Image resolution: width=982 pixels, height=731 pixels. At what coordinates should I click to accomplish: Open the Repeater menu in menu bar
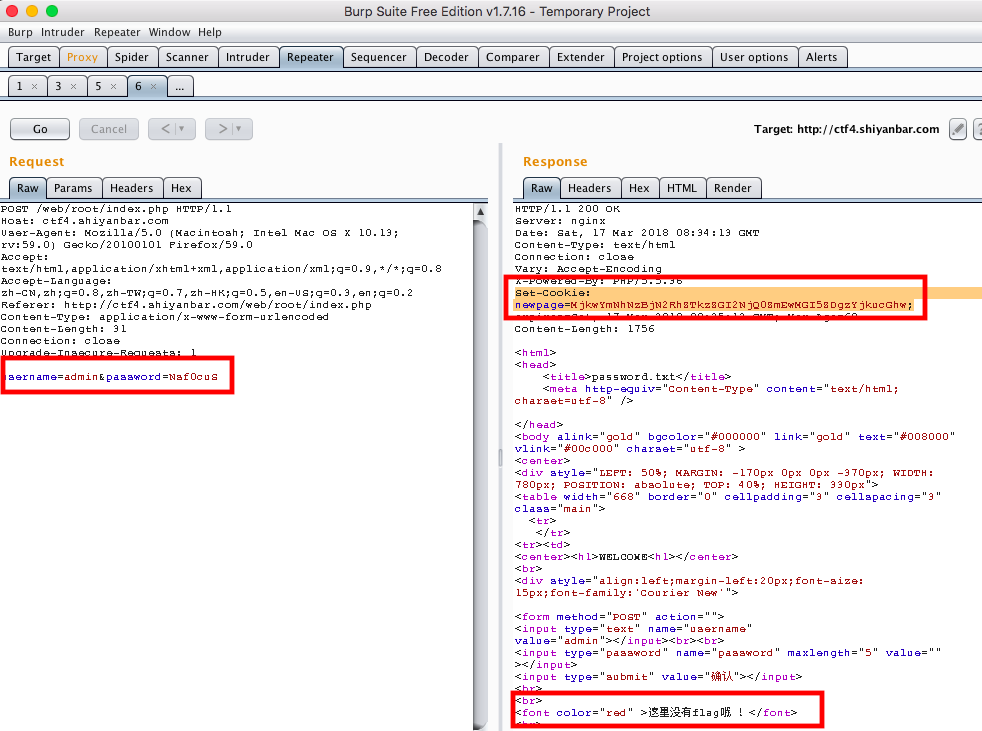(117, 32)
